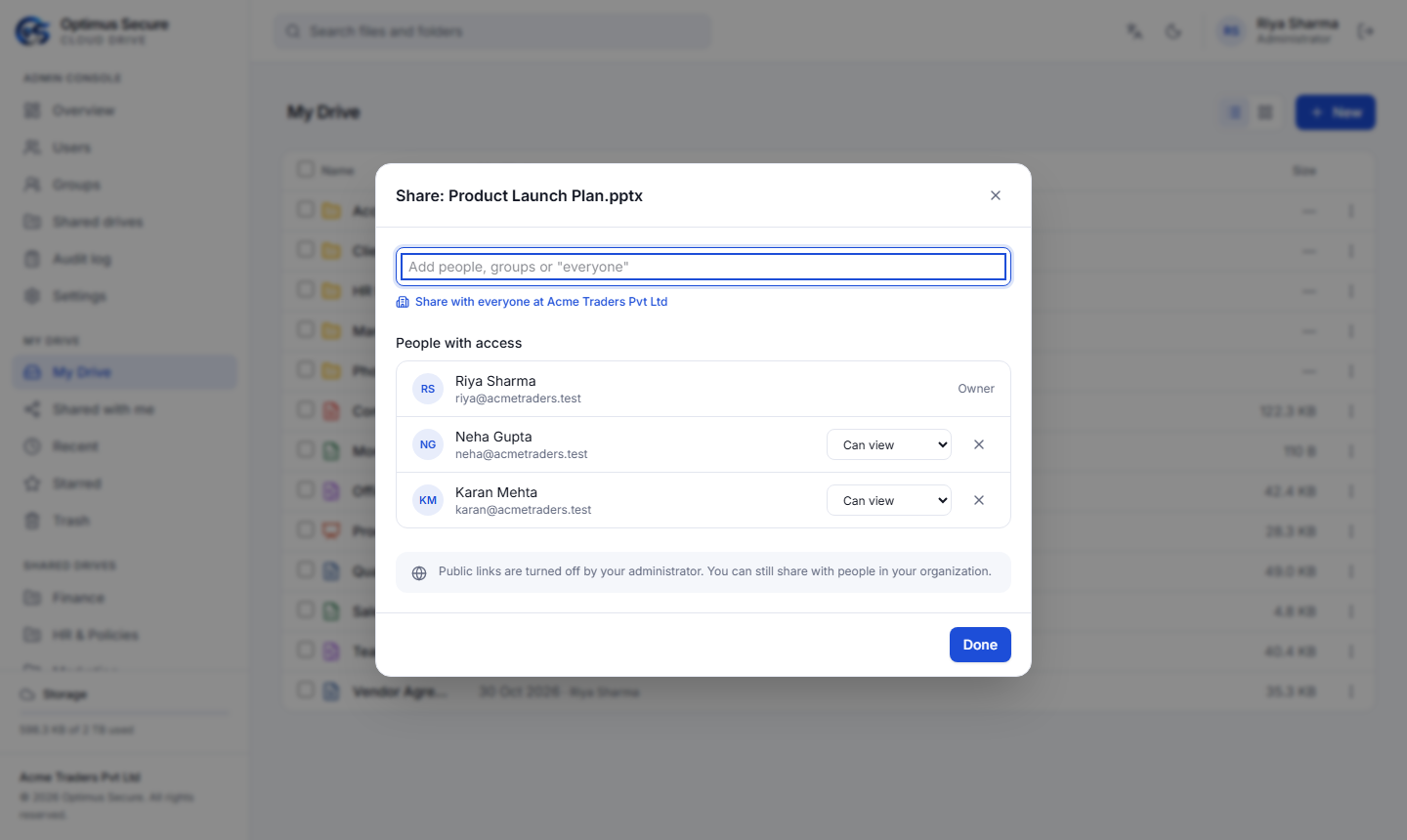Viewport: 1407px width, 840px height.
Task: Open more options for Vendor Agre... file
Action: (1351, 692)
